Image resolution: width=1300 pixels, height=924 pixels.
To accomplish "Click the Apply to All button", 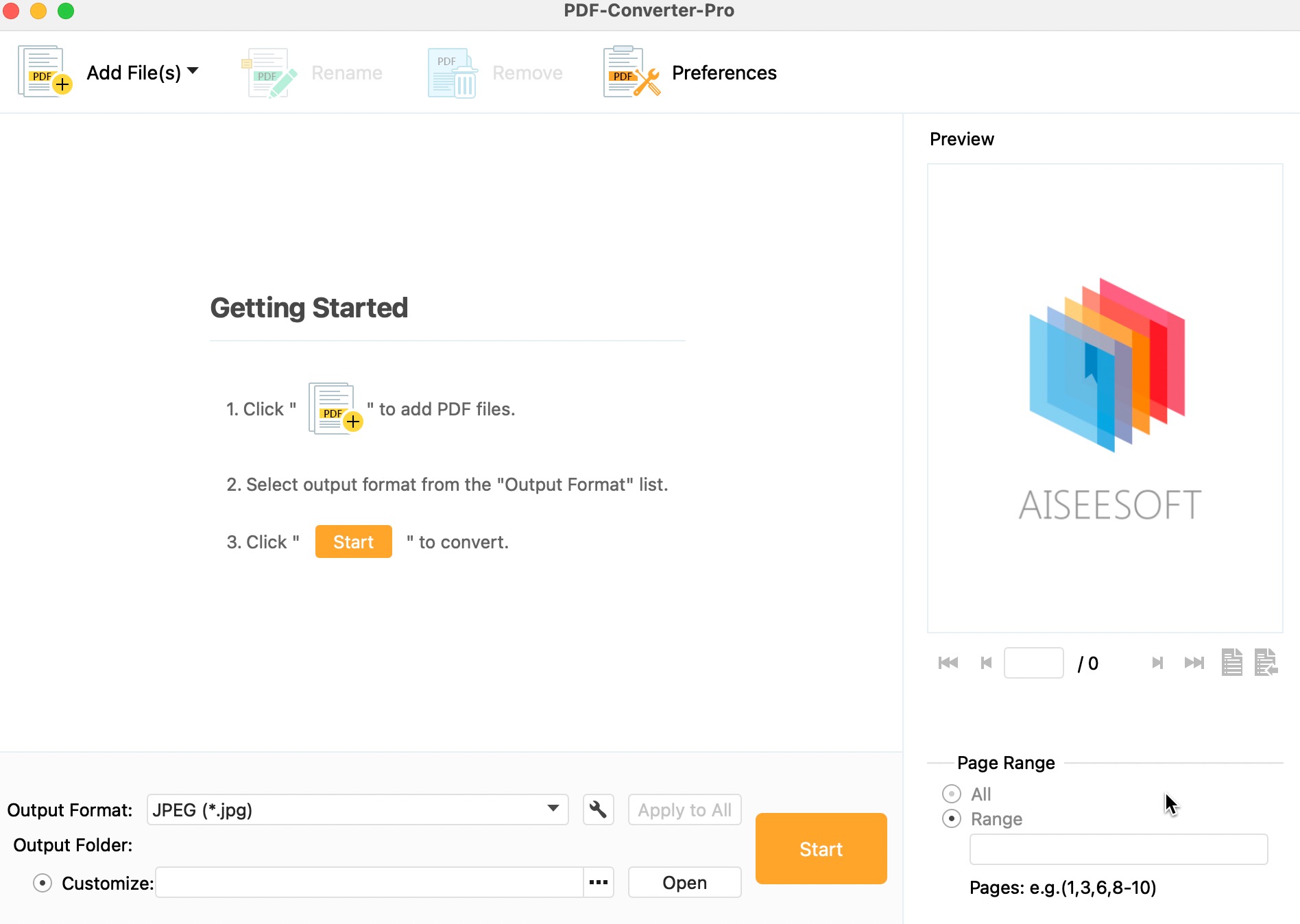I will click(x=684, y=810).
